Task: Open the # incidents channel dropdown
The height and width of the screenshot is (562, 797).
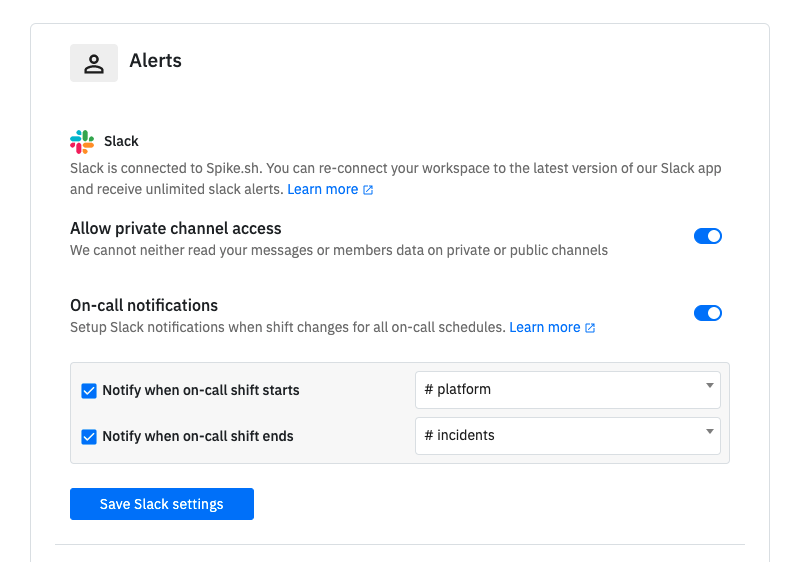Action: [x=567, y=436]
